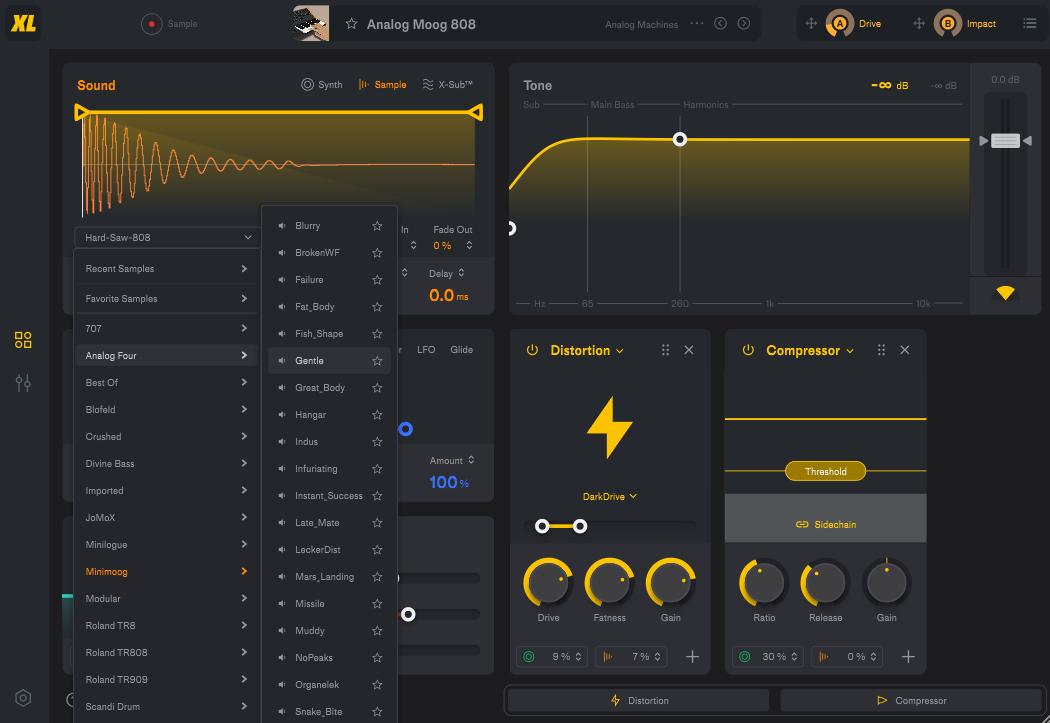
Task: Click the Threshold button in Compressor
Action: tap(825, 471)
